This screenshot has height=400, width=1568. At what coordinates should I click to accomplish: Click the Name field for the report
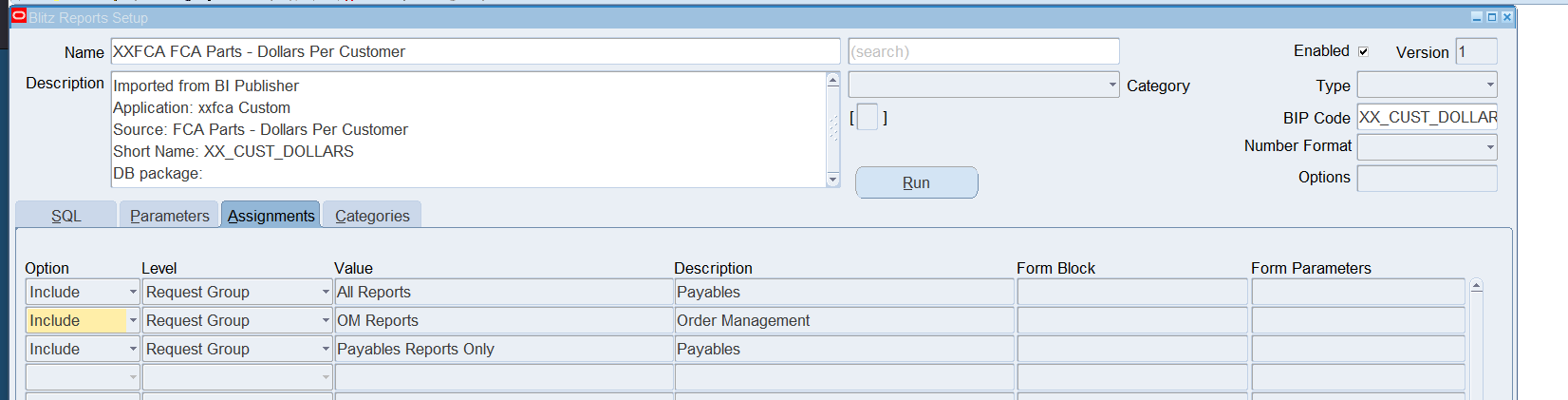[476, 51]
